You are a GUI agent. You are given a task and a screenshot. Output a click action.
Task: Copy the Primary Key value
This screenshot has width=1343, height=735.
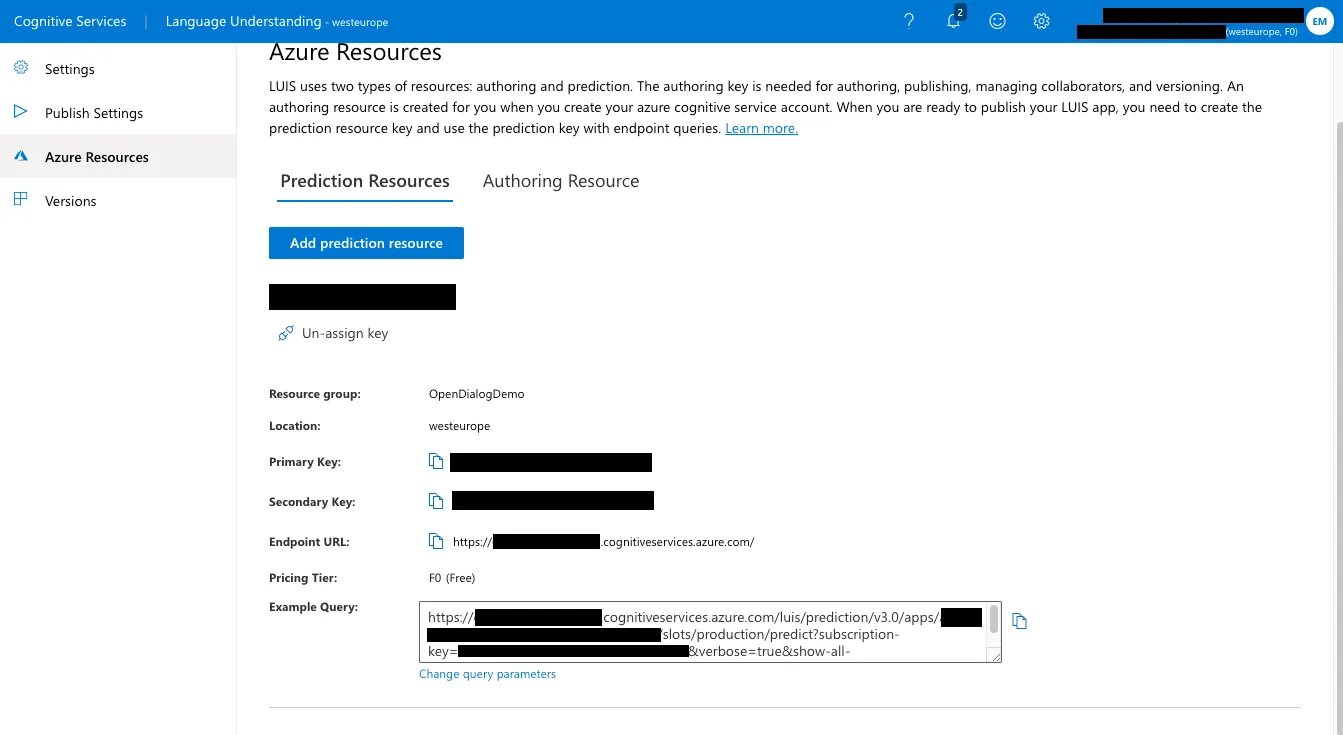[x=436, y=461]
